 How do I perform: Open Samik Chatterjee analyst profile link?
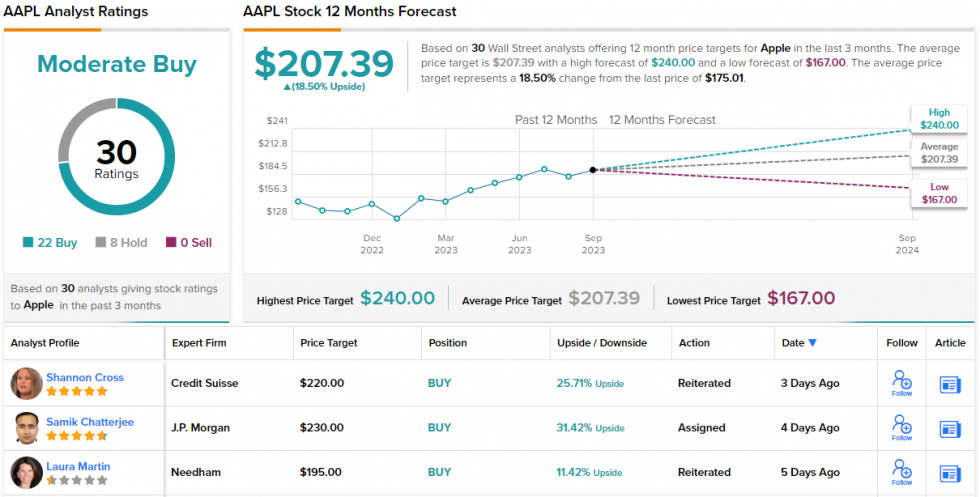pos(90,422)
